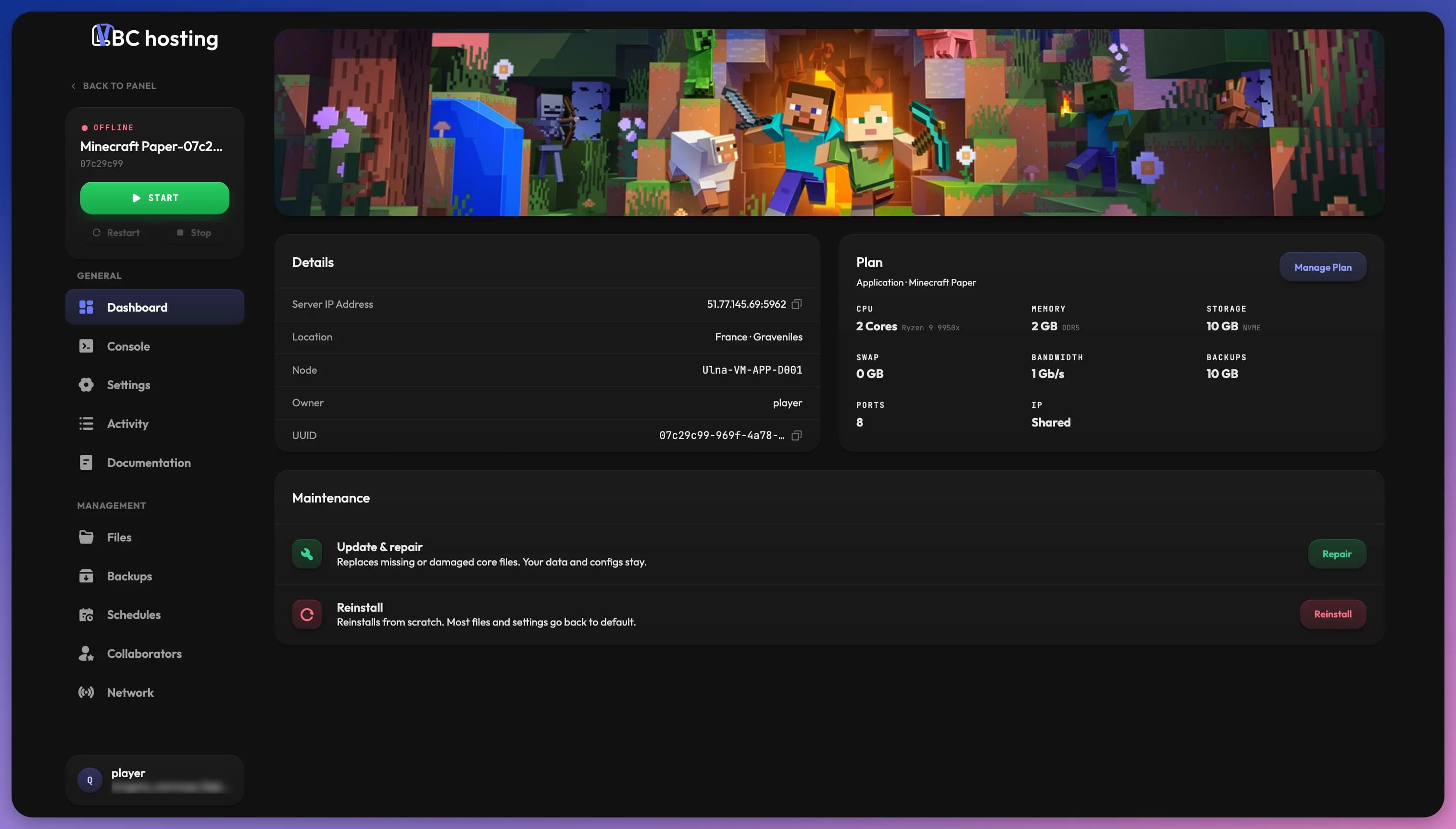Click the location value France · Graveniles
Screen dimensions: 1456x829
pyautogui.click(x=758, y=337)
